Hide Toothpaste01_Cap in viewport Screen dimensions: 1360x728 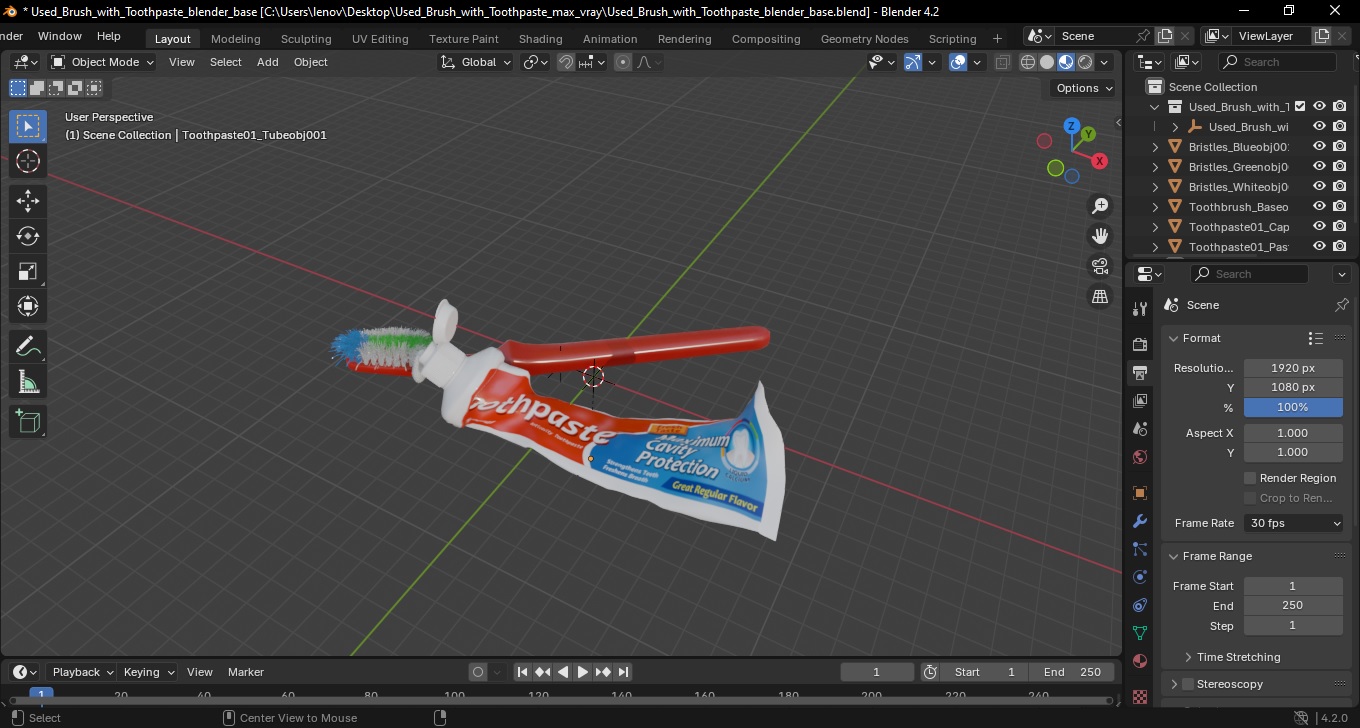click(x=1319, y=227)
